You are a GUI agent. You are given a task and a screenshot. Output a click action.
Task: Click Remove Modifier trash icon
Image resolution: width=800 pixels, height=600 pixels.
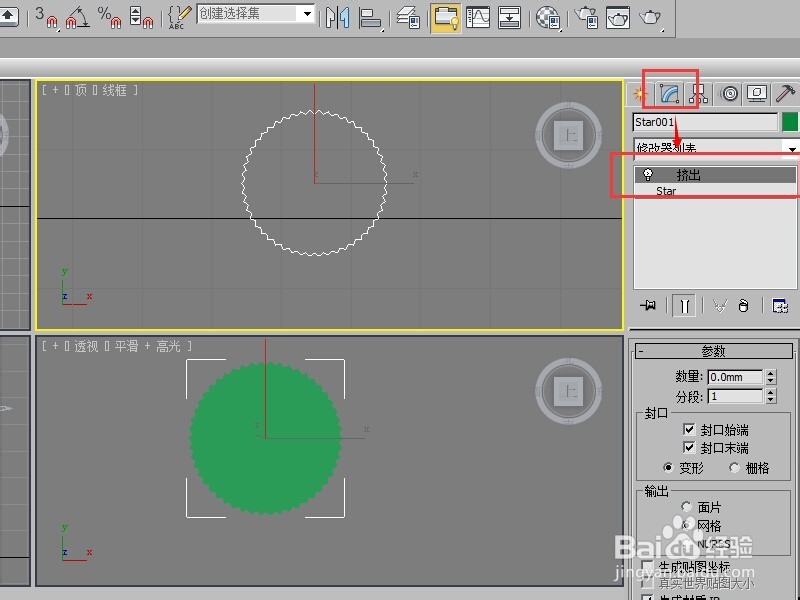744,306
